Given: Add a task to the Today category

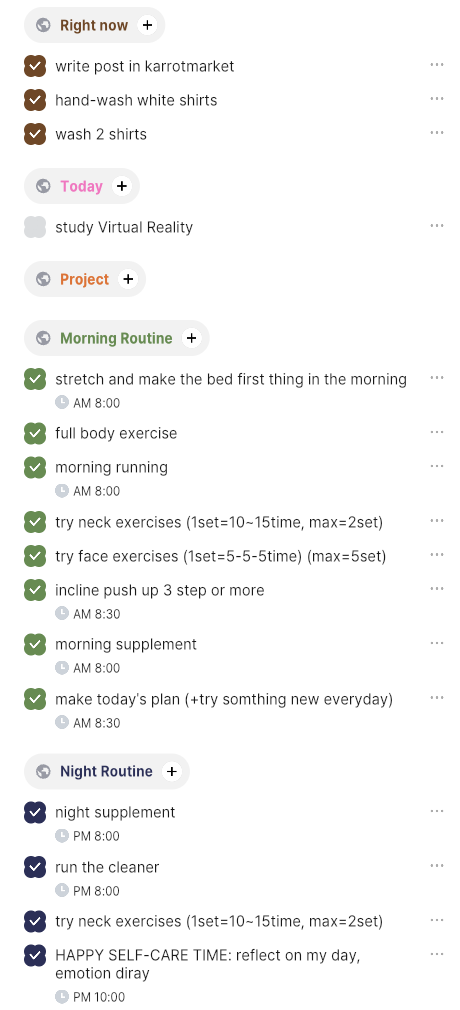Looking at the screenshot, I should tap(122, 186).
